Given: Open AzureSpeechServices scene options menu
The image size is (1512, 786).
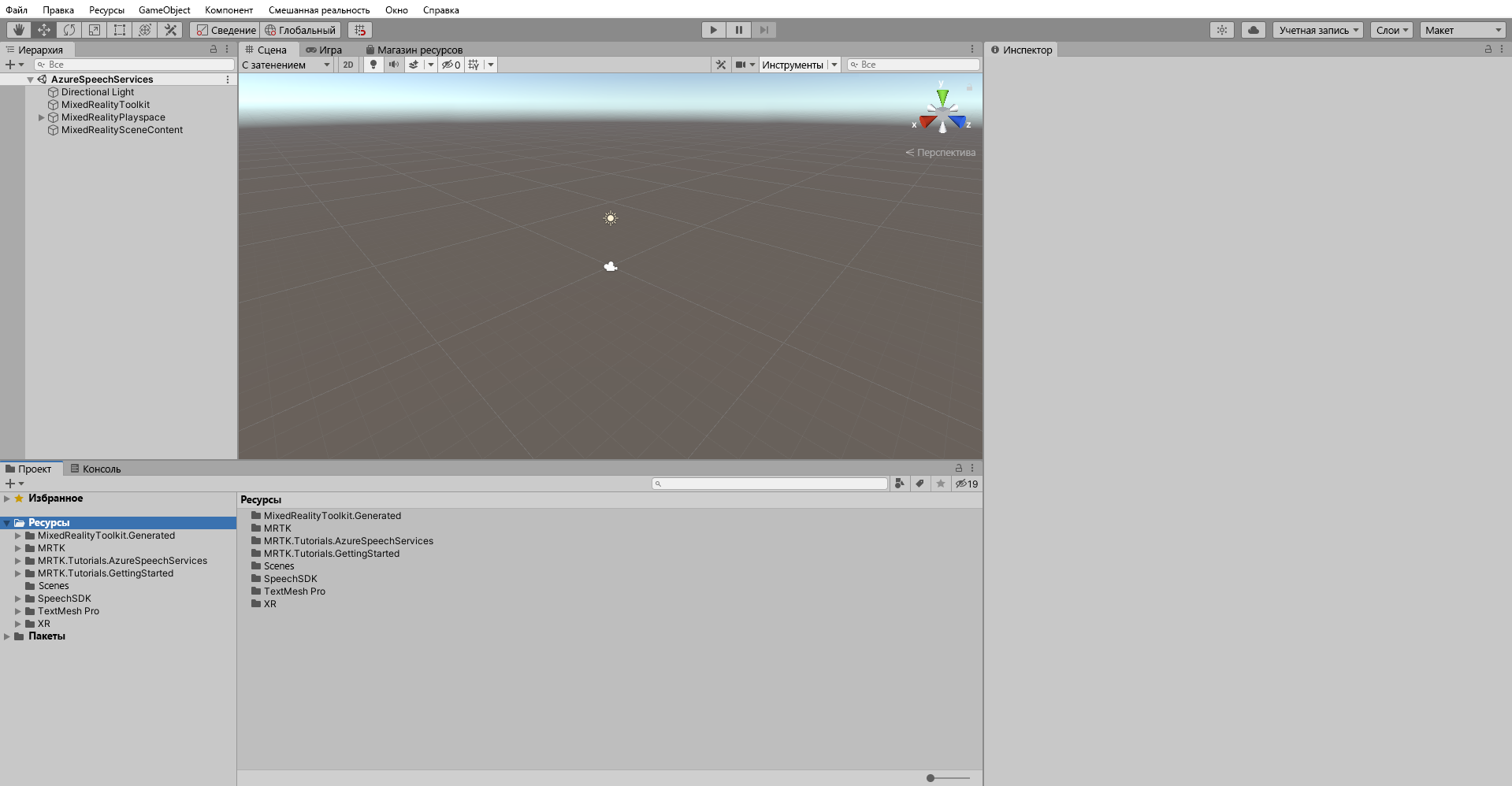Looking at the screenshot, I should click(228, 80).
